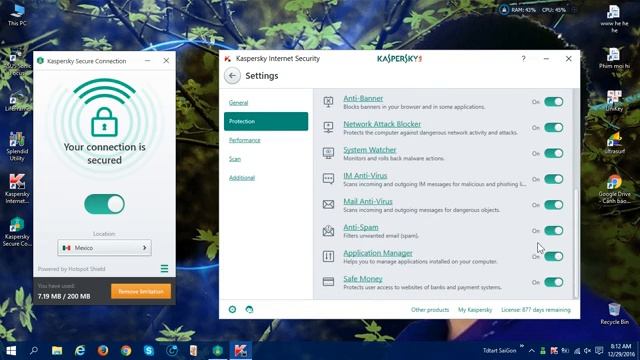
Task: Click the IM Anti-Virus chat bubble icon
Action: pyautogui.click(x=329, y=179)
